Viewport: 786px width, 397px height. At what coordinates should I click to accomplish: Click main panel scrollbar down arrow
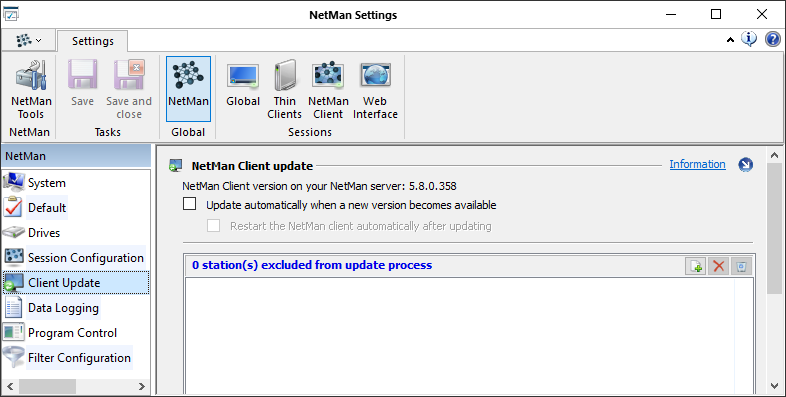click(774, 385)
